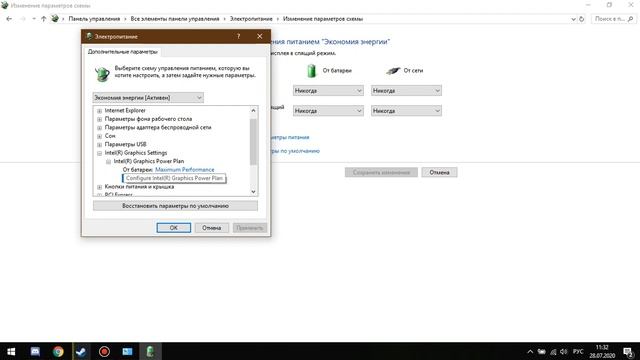Open the red record app on the taskbar
The width and height of the screenshot is (640, 360).
104,351
